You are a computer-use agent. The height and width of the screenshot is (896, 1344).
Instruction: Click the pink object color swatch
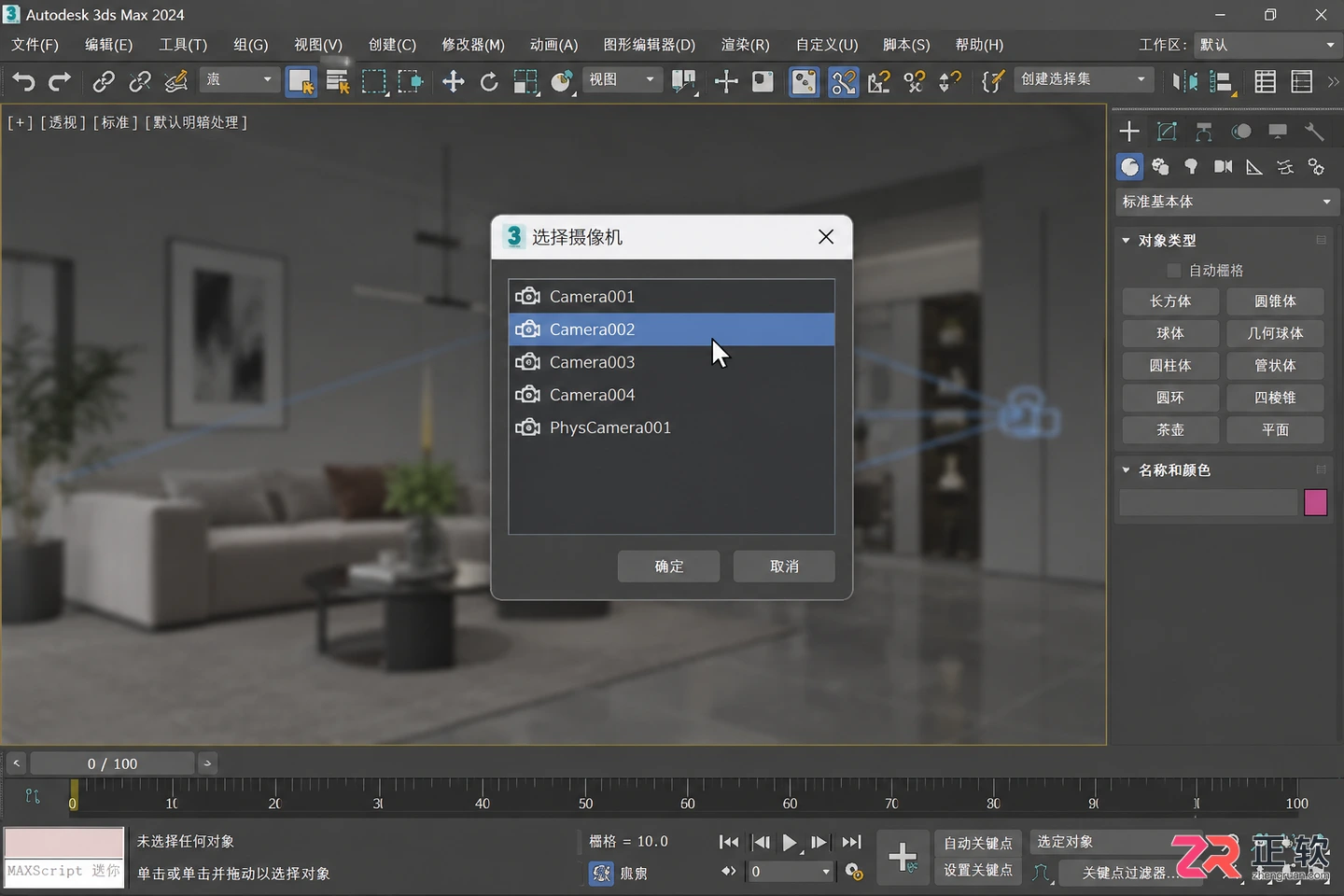click(x=1316, y=503)
